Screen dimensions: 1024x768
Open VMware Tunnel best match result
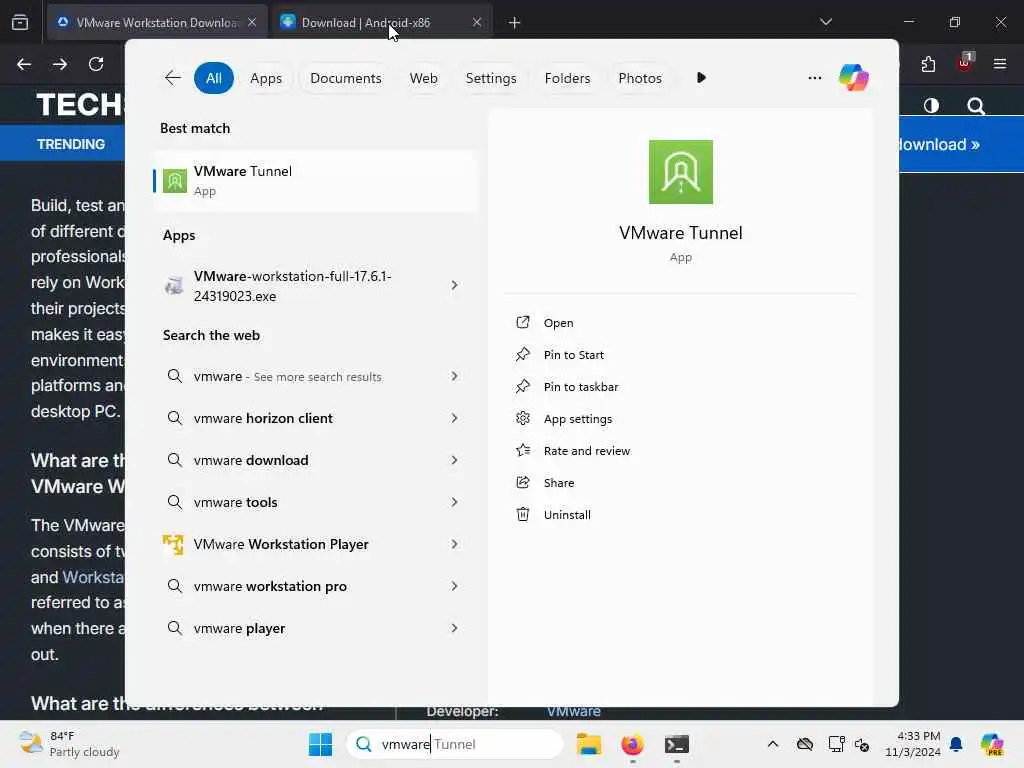point(315,181)
